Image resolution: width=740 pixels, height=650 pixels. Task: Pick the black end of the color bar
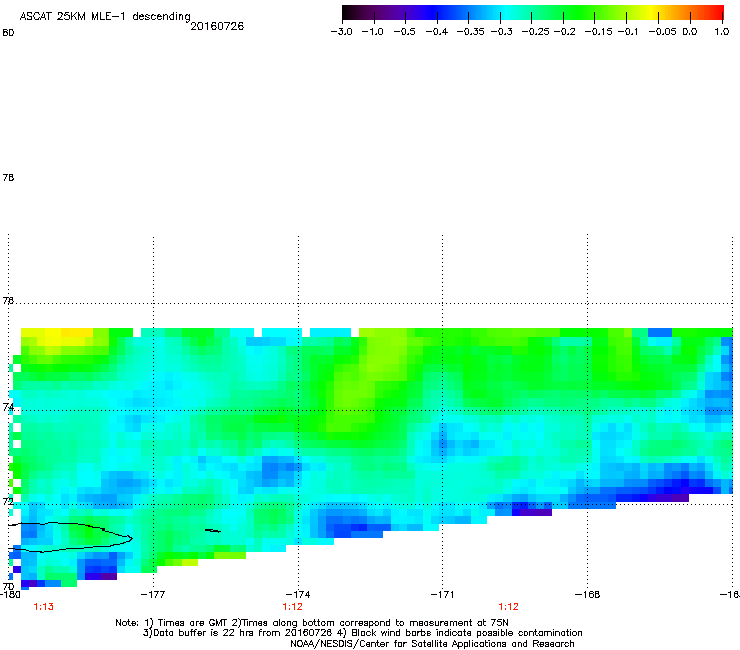[x=347, y=12]
